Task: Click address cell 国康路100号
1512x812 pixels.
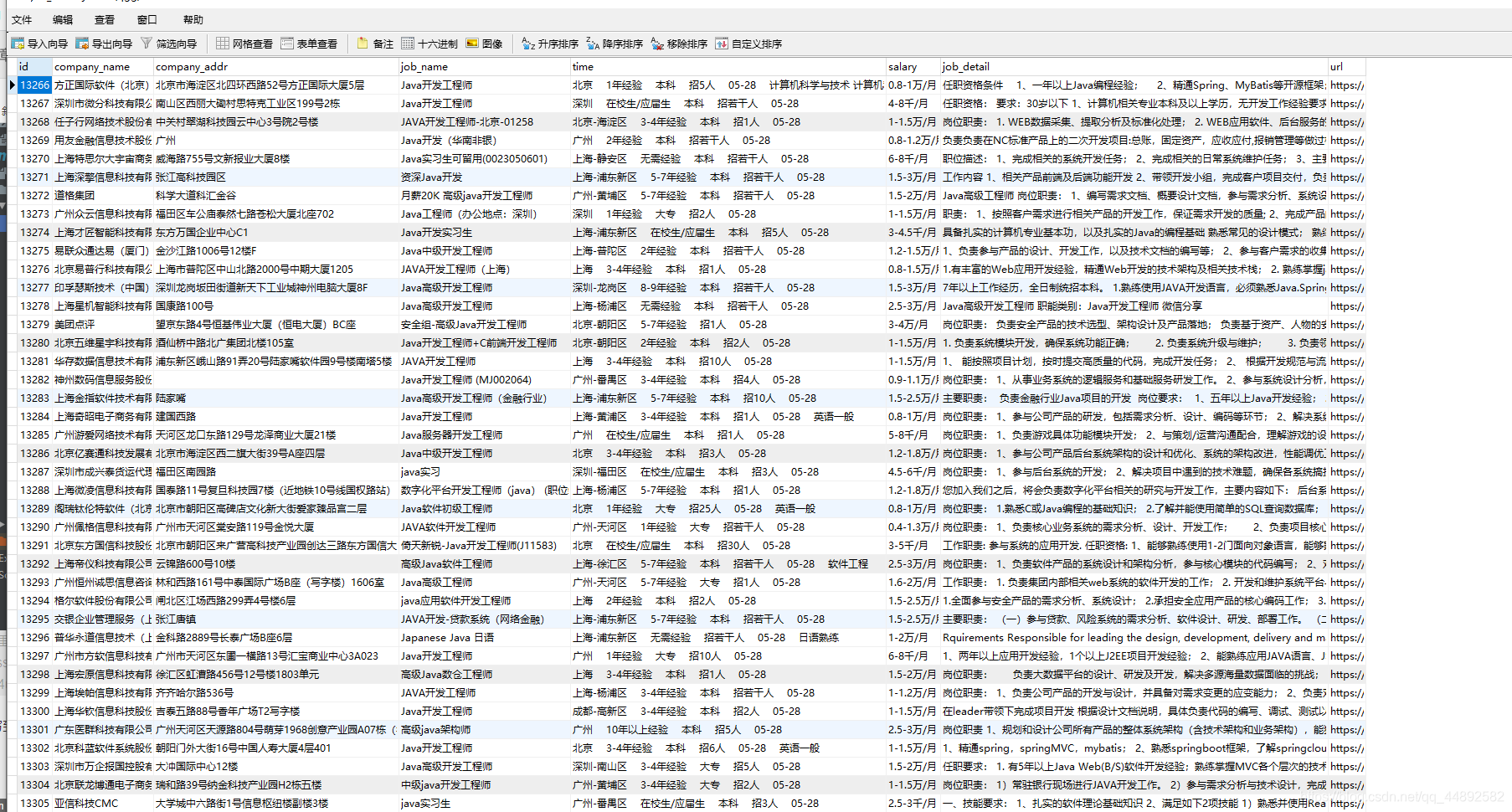Action: 275,306
